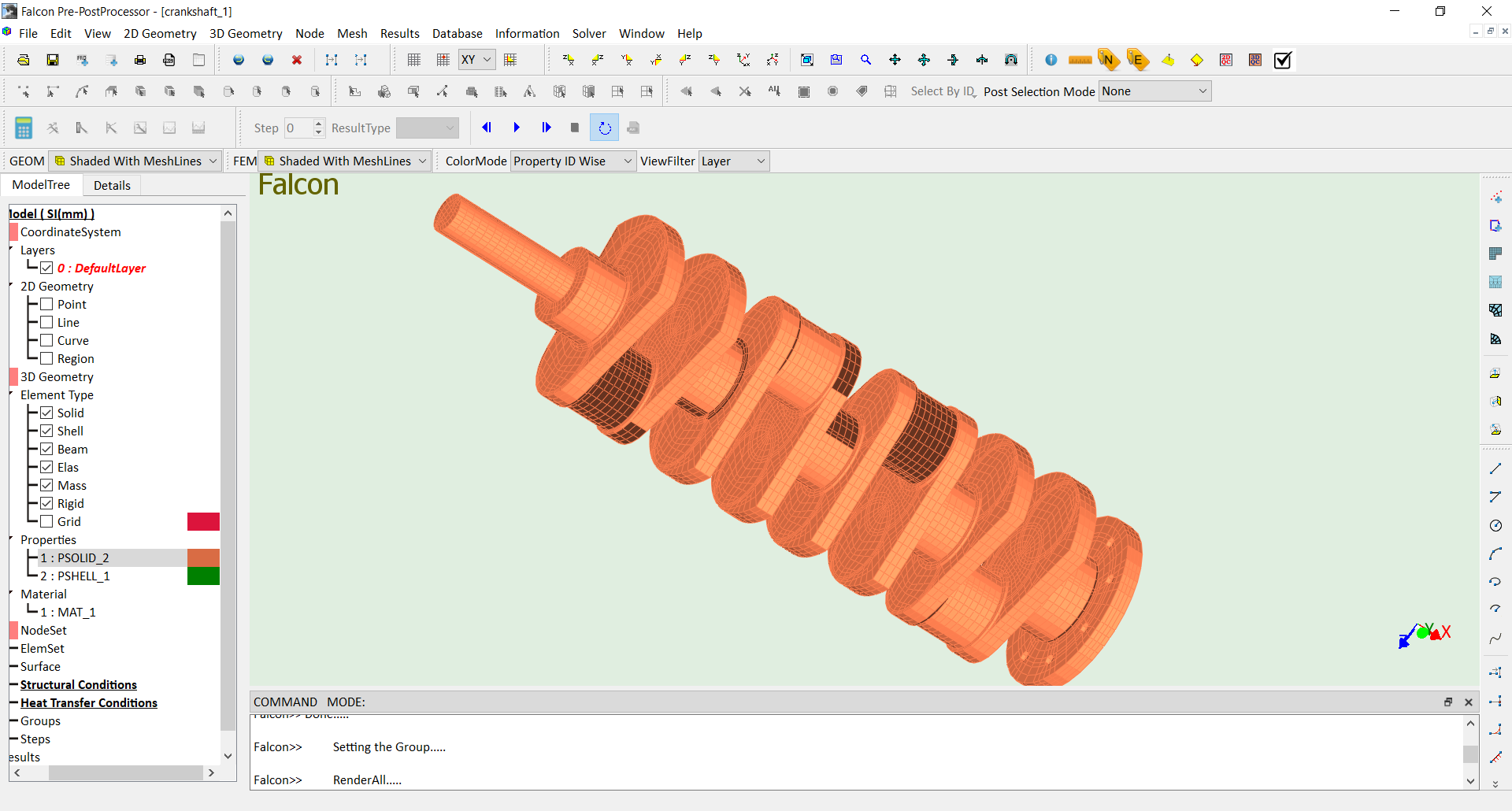This screenshot has width=1512, height=811.
Task: Step to next animation frame
Action: pos(547,128)
